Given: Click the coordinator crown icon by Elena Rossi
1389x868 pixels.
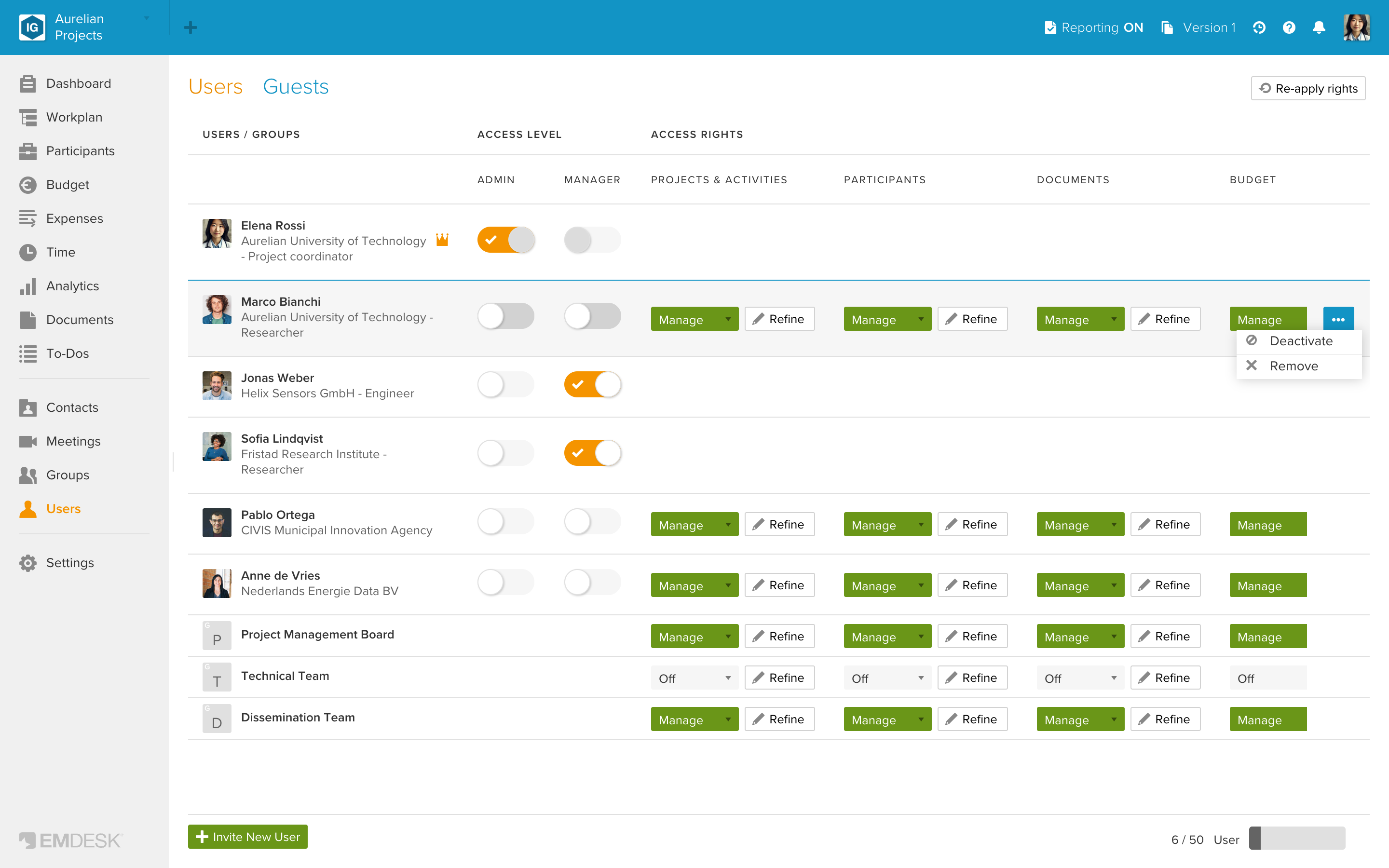Looking at the screenshot, I should [x=442, y=239].
